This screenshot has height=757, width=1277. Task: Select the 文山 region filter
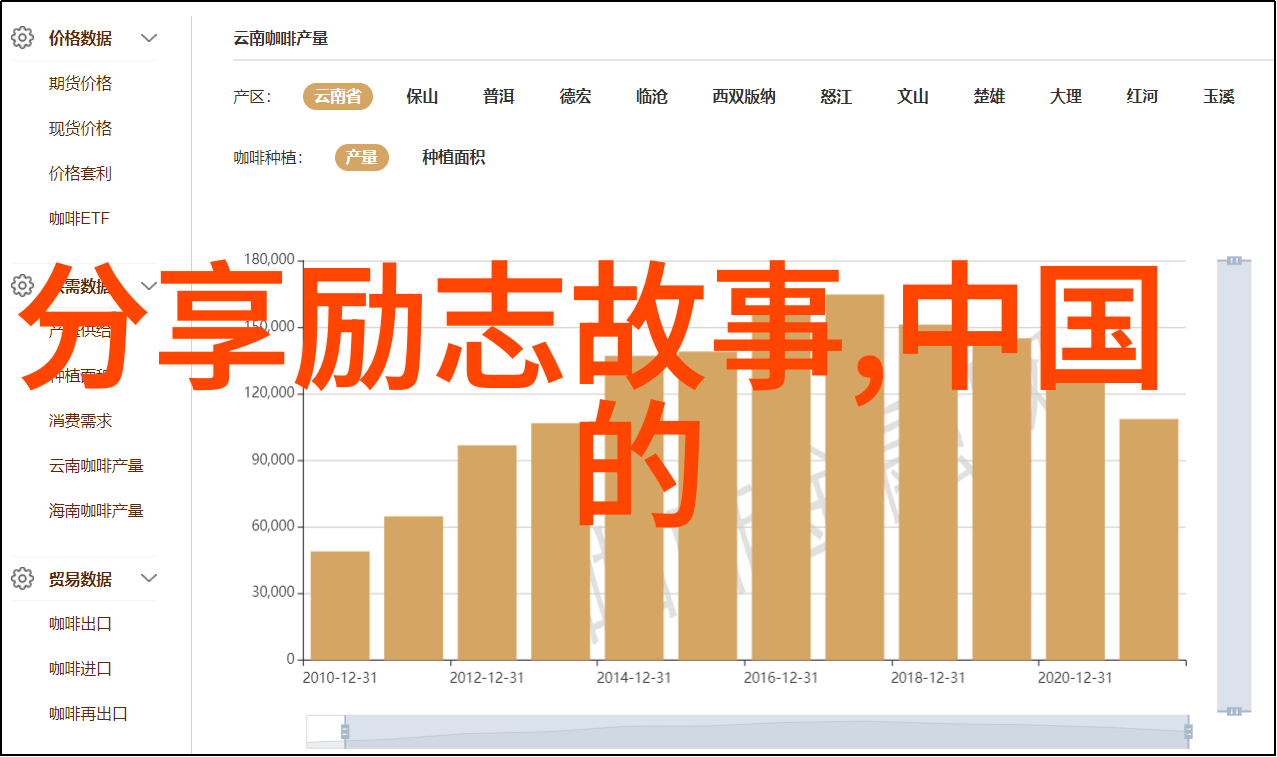click(x=913, y=97)
